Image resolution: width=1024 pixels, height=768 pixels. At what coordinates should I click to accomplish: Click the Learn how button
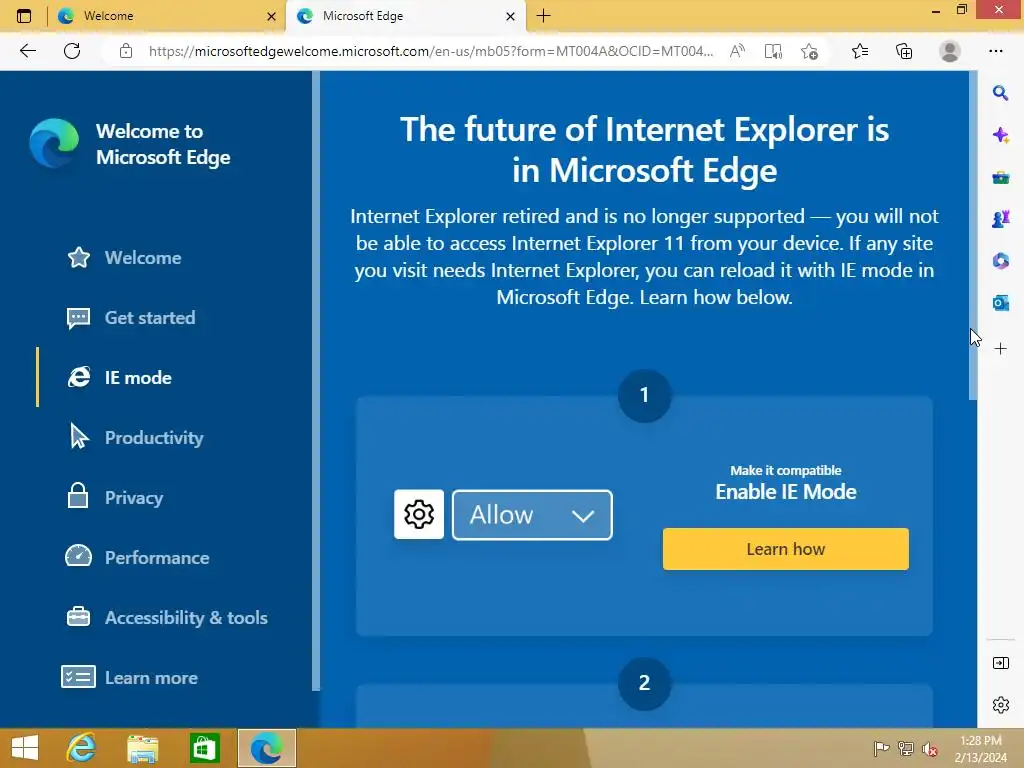786,549
